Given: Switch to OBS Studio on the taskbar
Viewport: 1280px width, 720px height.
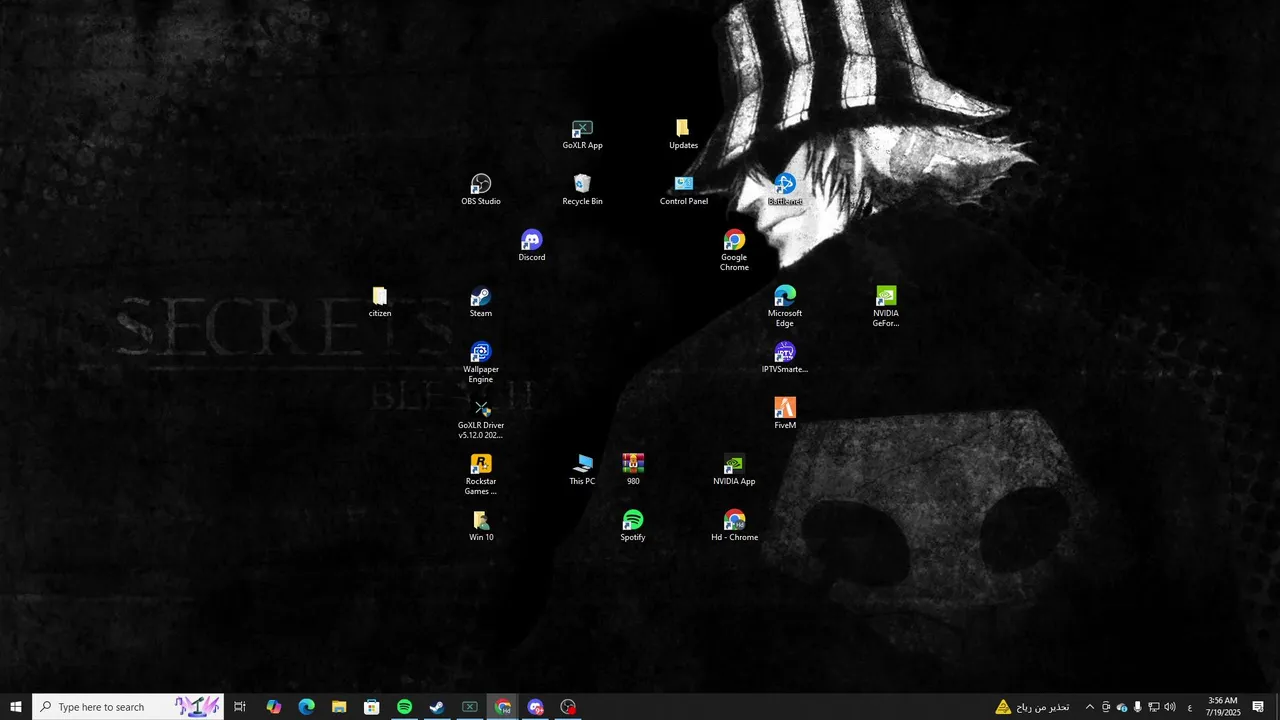Looking at the screenshot, I should tap(569, 707).
